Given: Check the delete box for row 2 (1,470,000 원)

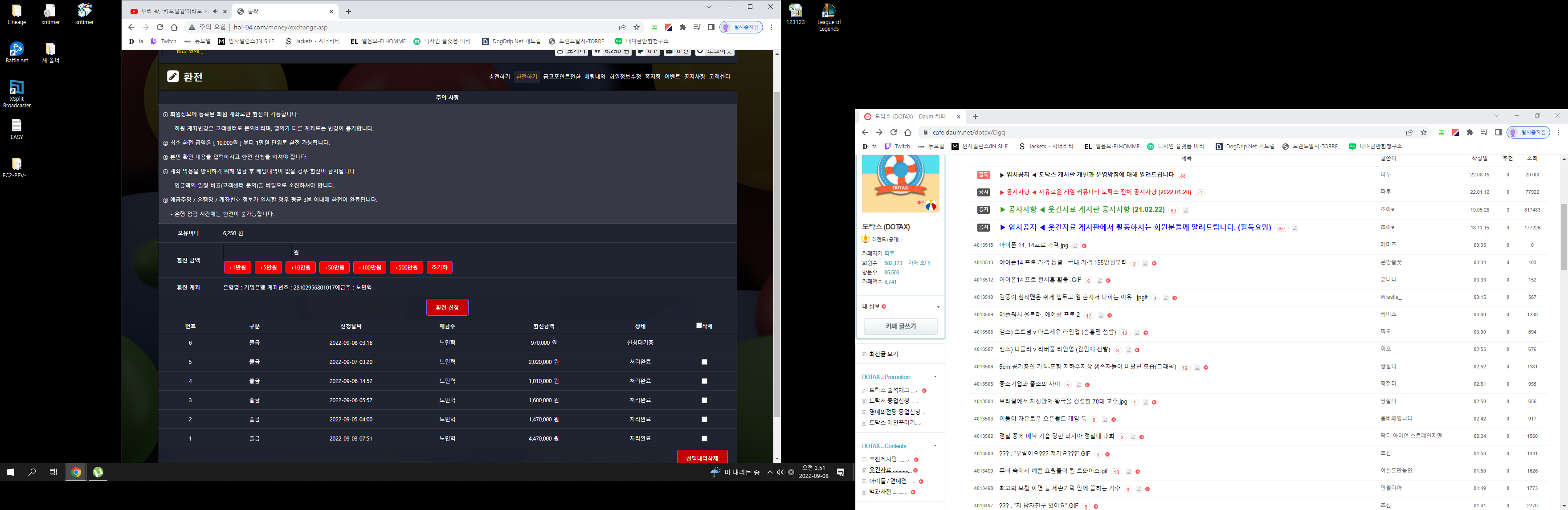Looking at the screenshot, I should (704, 419).
